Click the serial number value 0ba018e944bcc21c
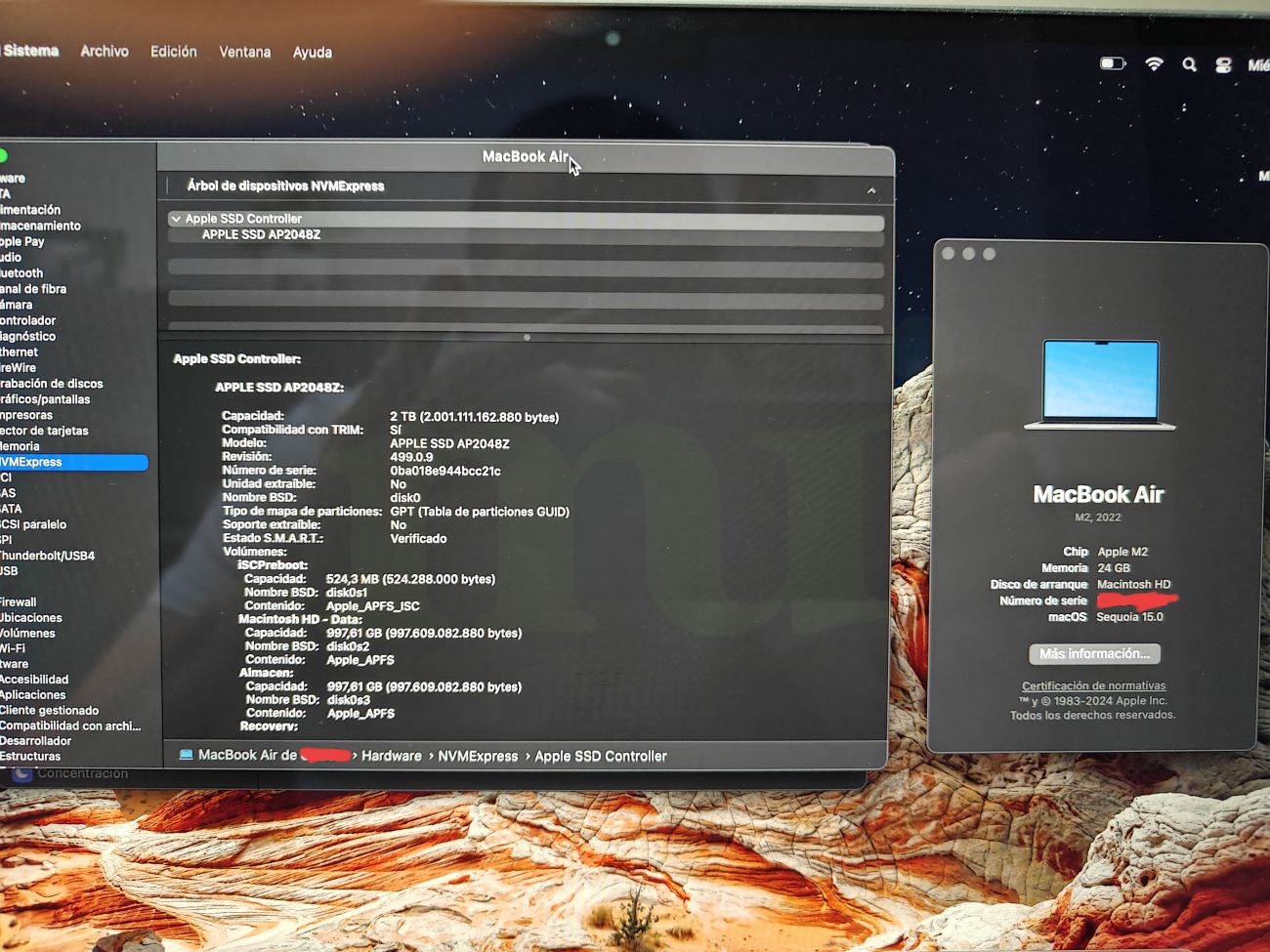This screenshot has width=1270, height=952. [x=445, y=471]
